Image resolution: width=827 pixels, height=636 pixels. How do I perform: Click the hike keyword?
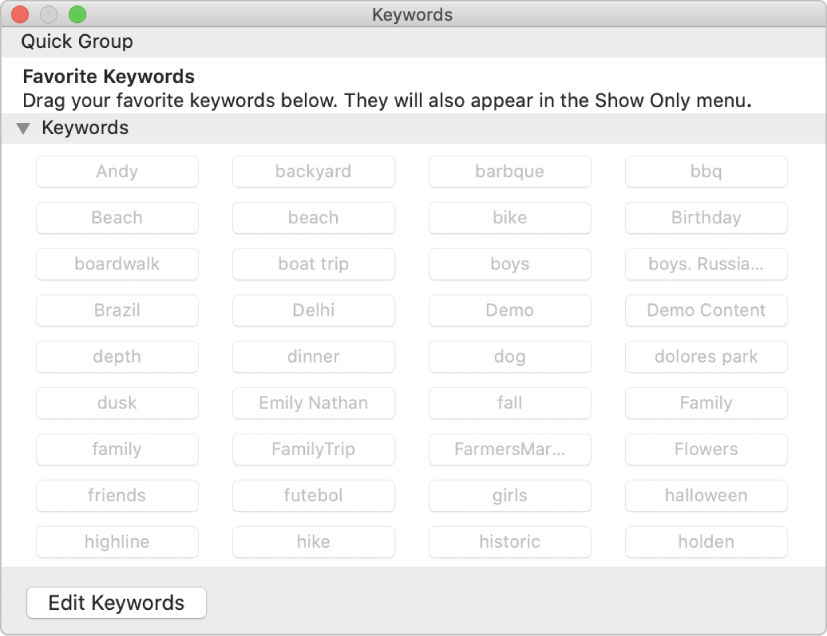[313, 543]
